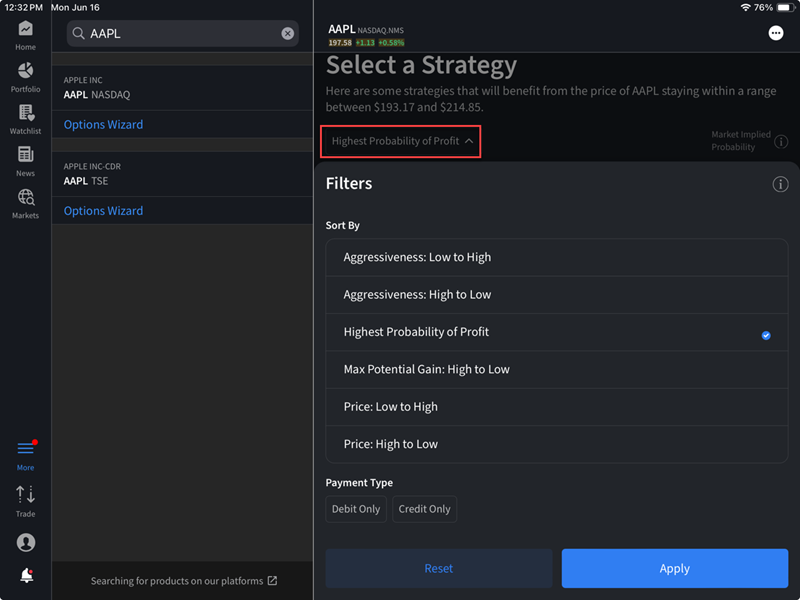
Task: Open the AAPL ellipsis options menu
Action: click(x=776, y=34)
